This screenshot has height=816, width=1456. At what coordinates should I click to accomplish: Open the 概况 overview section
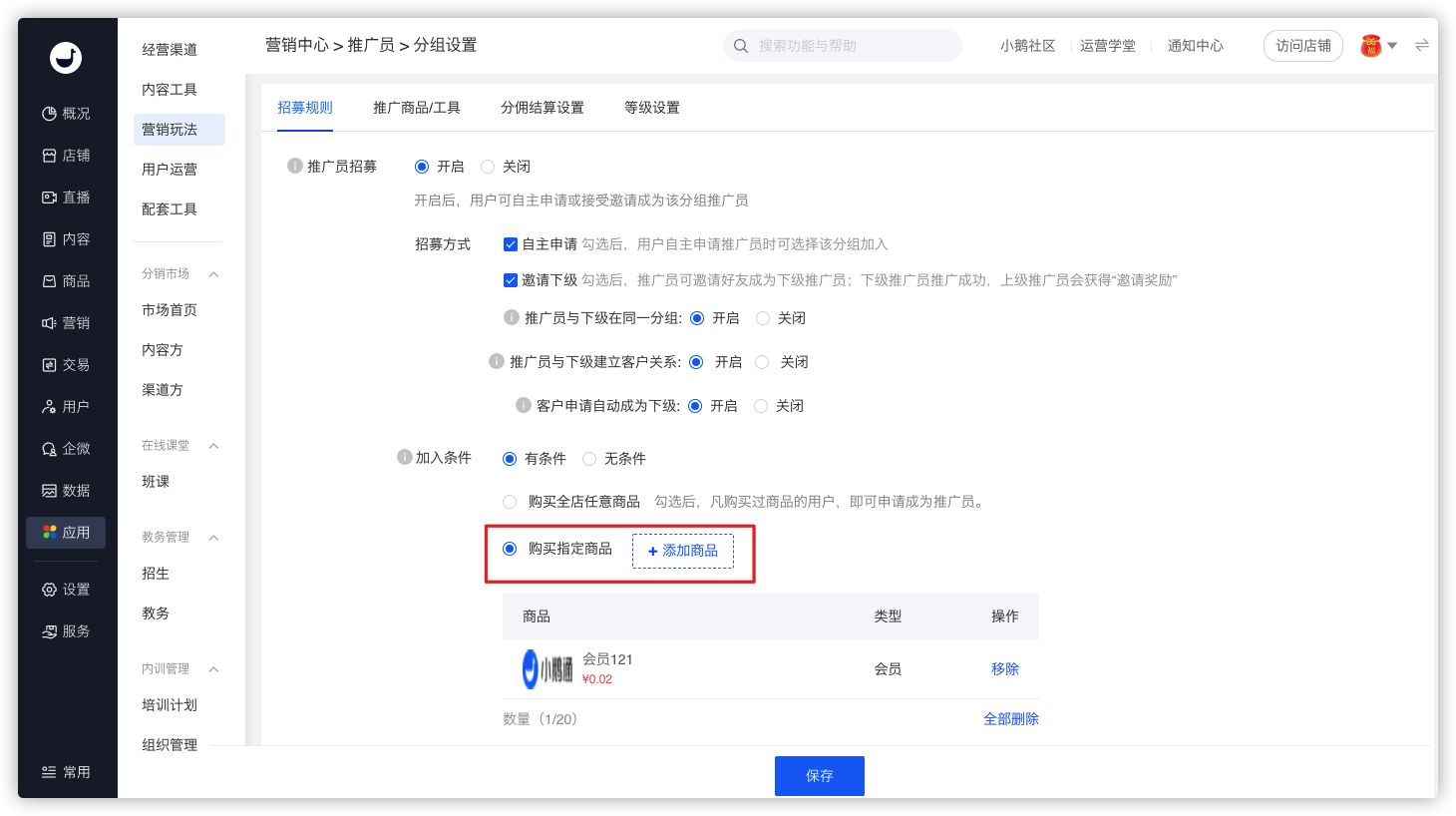tap(66, 114)
